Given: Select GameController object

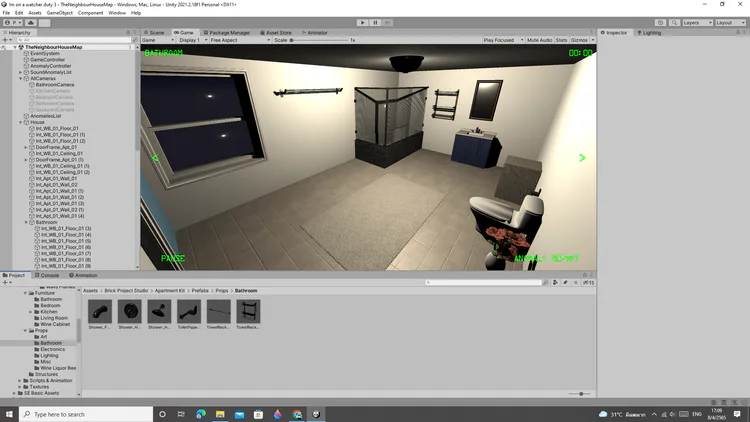Looking at the screenshot, I should (x=47, y=60).
